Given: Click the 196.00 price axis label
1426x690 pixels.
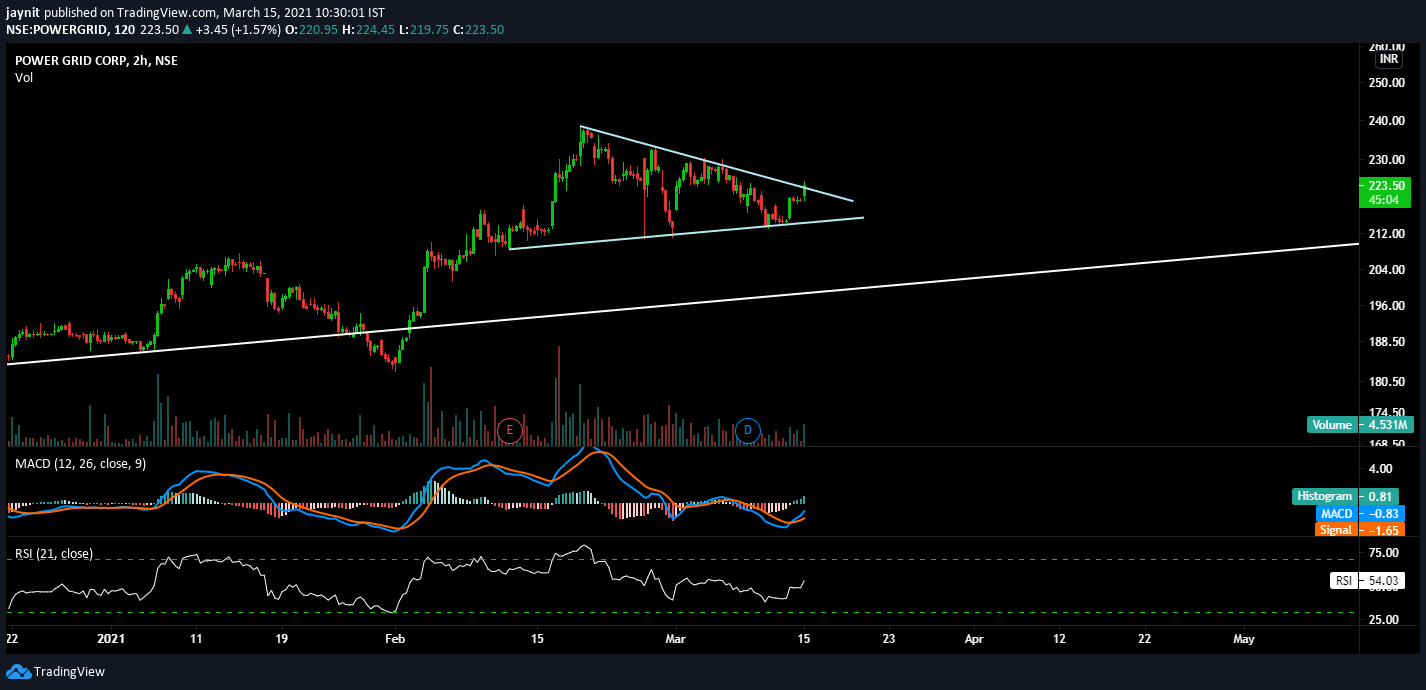Looking at the screenshot, I should pyautogui.click(x=1386, y=306).
